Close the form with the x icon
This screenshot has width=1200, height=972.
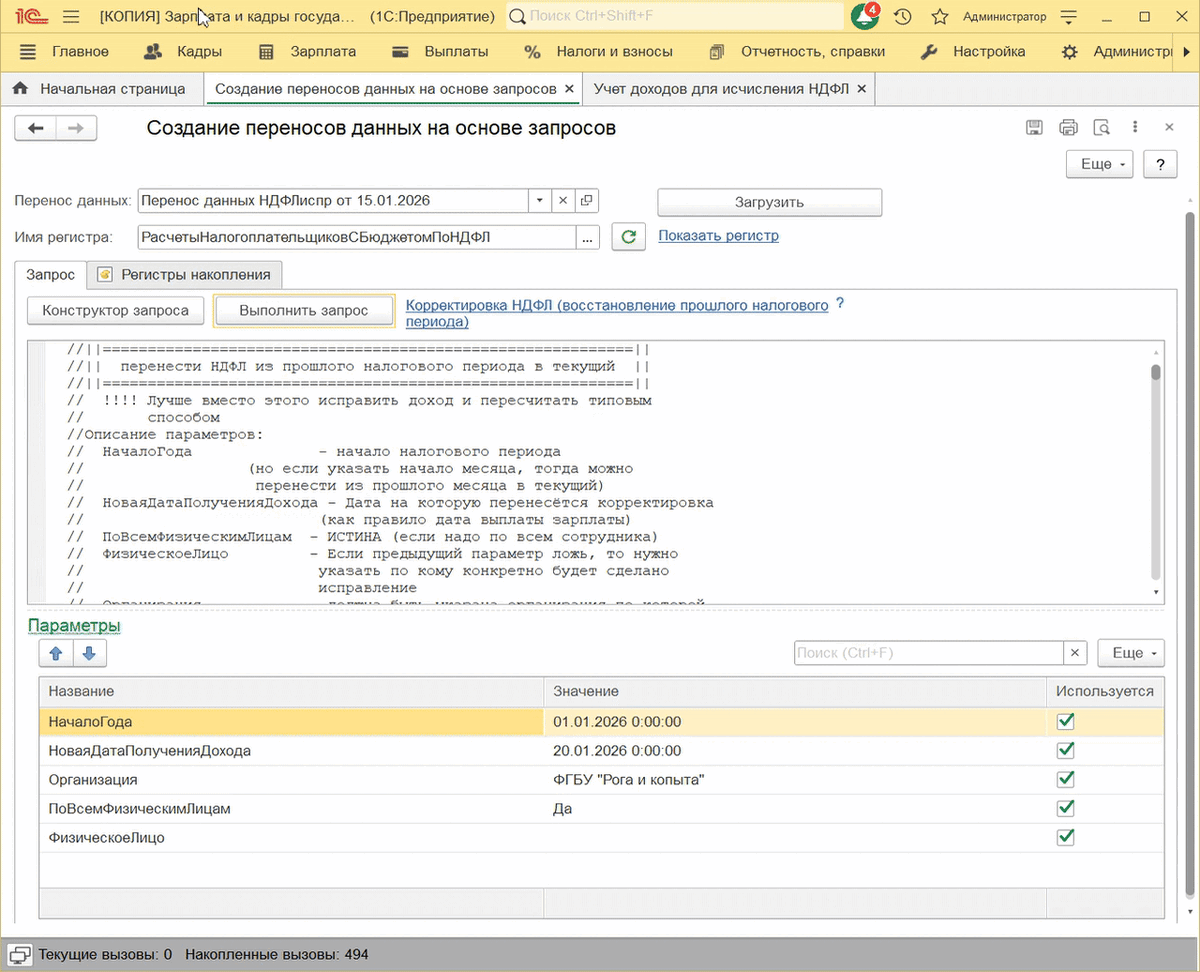pyautogui.click(x=1168, y=127)
